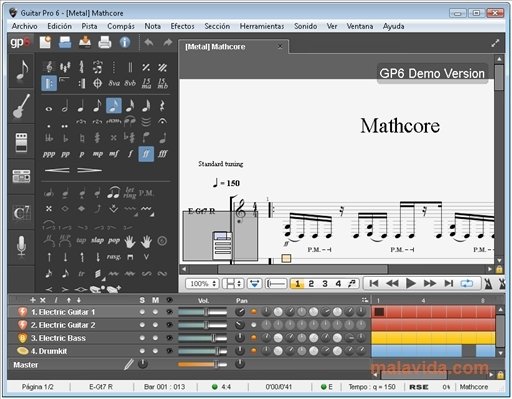
Task: Open the 100% zoom dropdown
Action: pyautogui.click(x=202, y=284)
